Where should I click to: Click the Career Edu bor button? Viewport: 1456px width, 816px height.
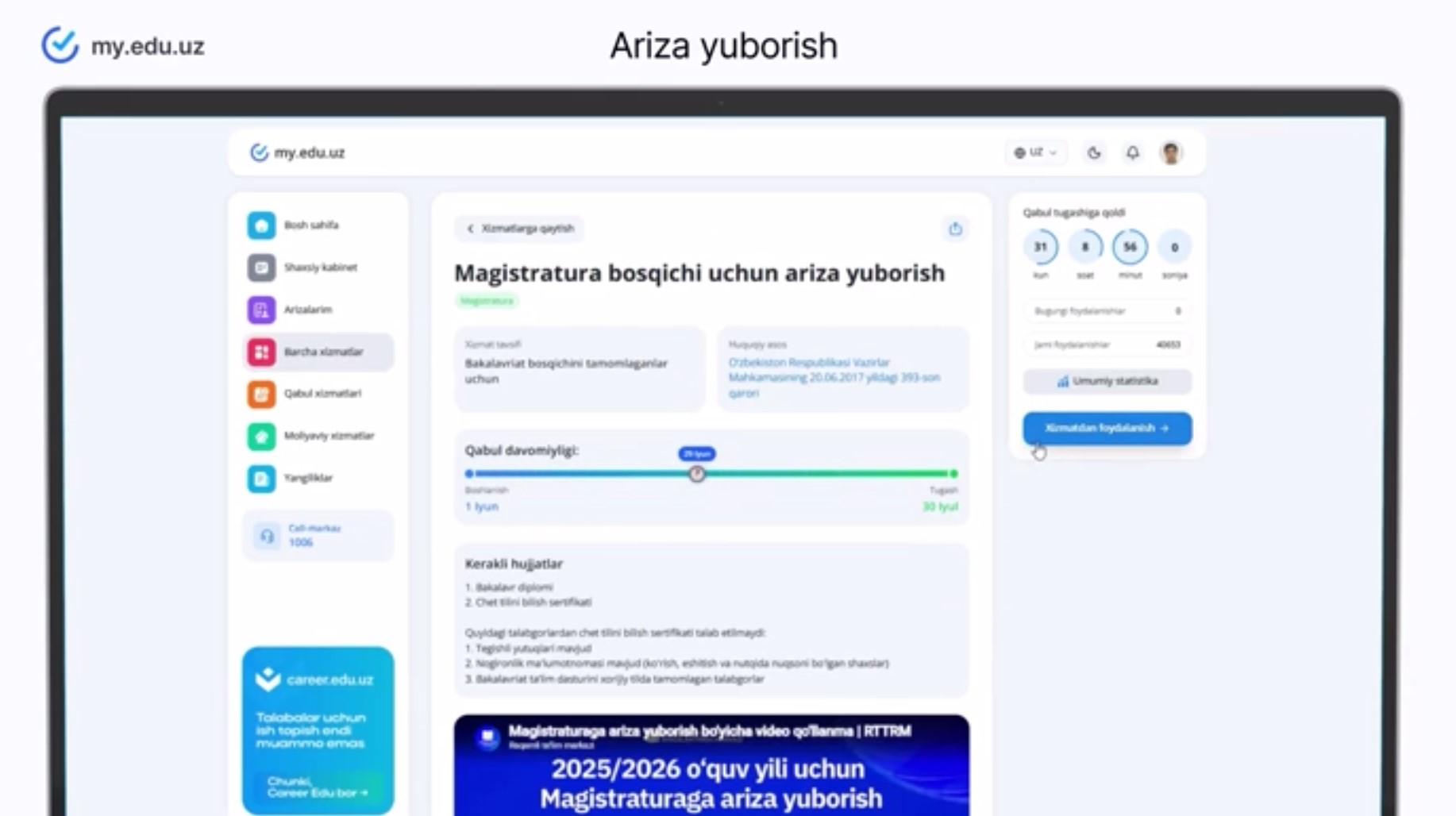[x=318, y=787]
